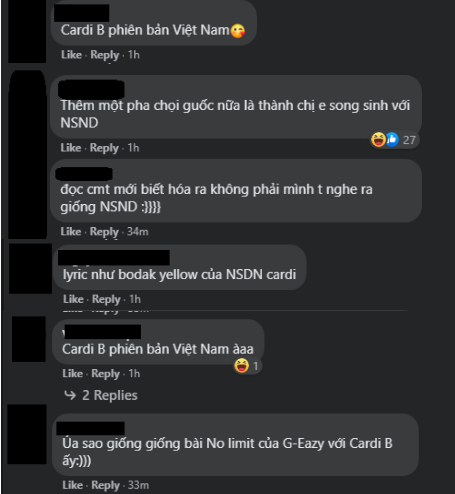This screenshot has width=455, height=494.
Task: Open the 34m timestamp link
Action: tap(137, 231)
